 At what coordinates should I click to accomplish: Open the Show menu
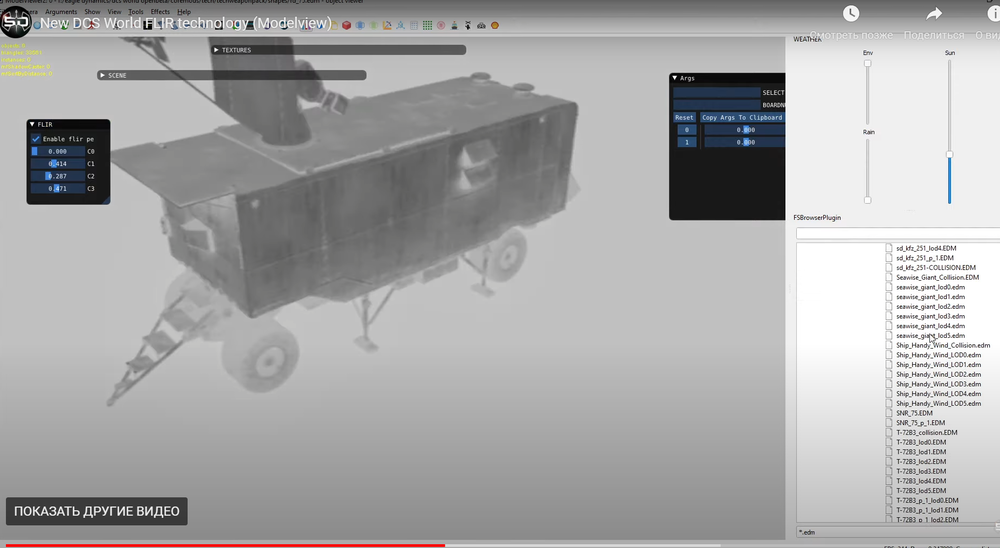(92, 11)
